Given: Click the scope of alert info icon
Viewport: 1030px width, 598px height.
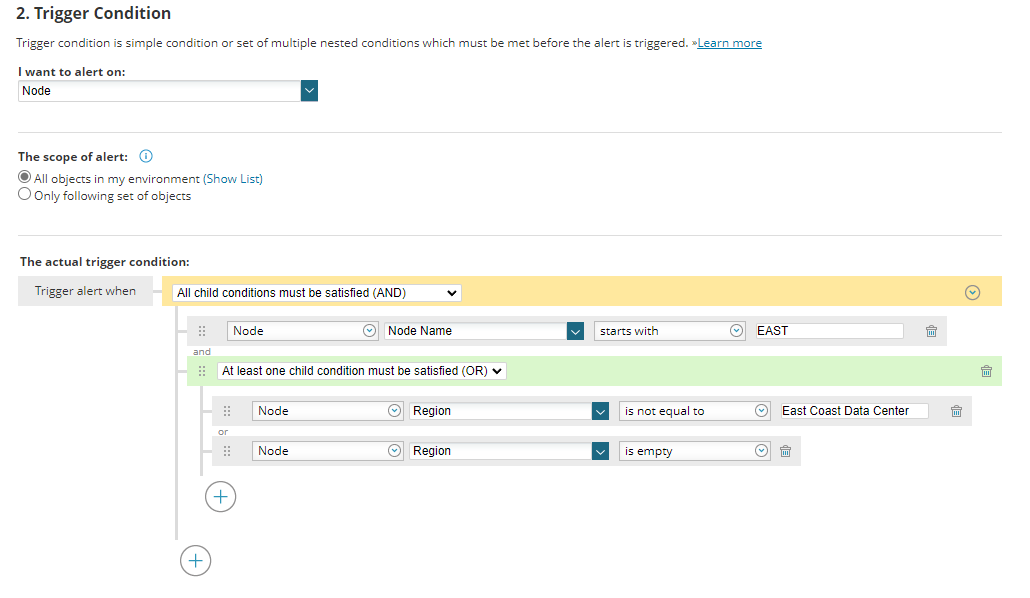Looking at the screenshot, I should 146,157.
